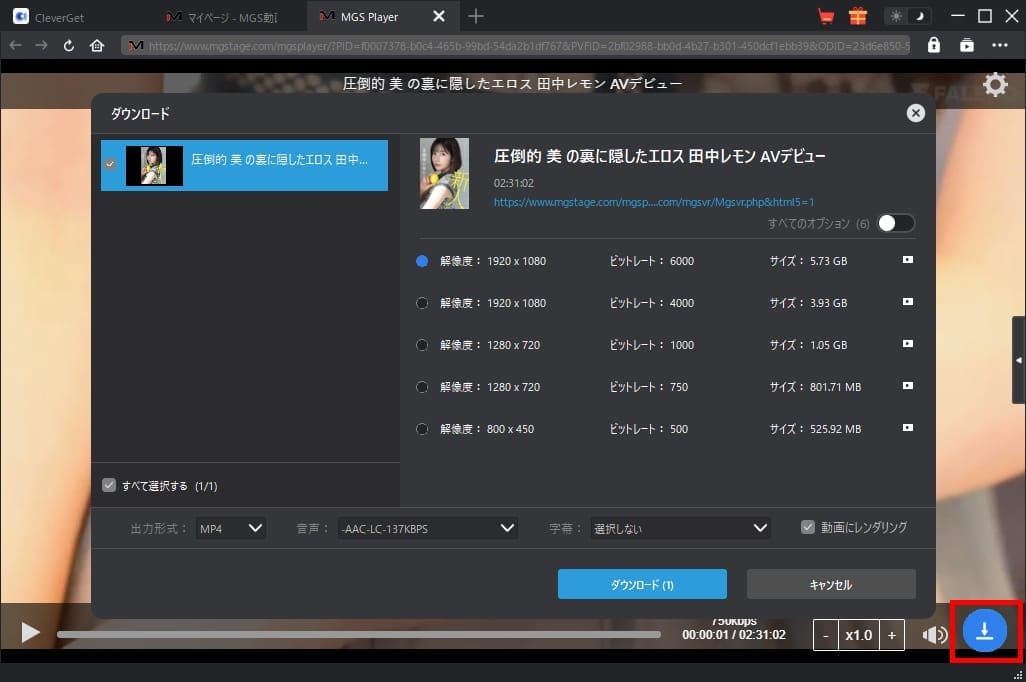Select the 800 x 450 bitrate 500 option
The image size is (1026, 682).
(x=422, y=429)
